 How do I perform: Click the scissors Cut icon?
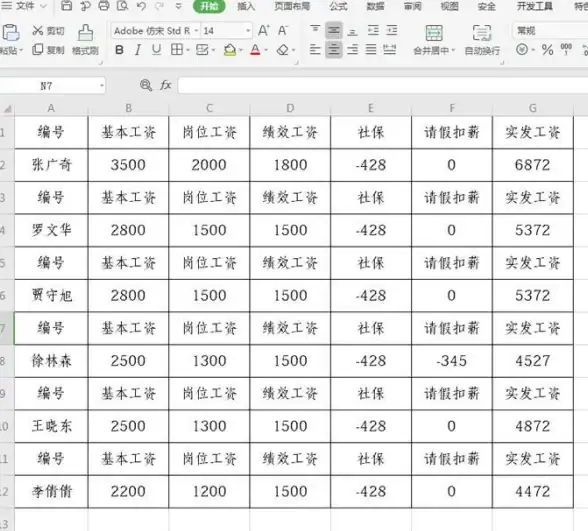(38, 30)
